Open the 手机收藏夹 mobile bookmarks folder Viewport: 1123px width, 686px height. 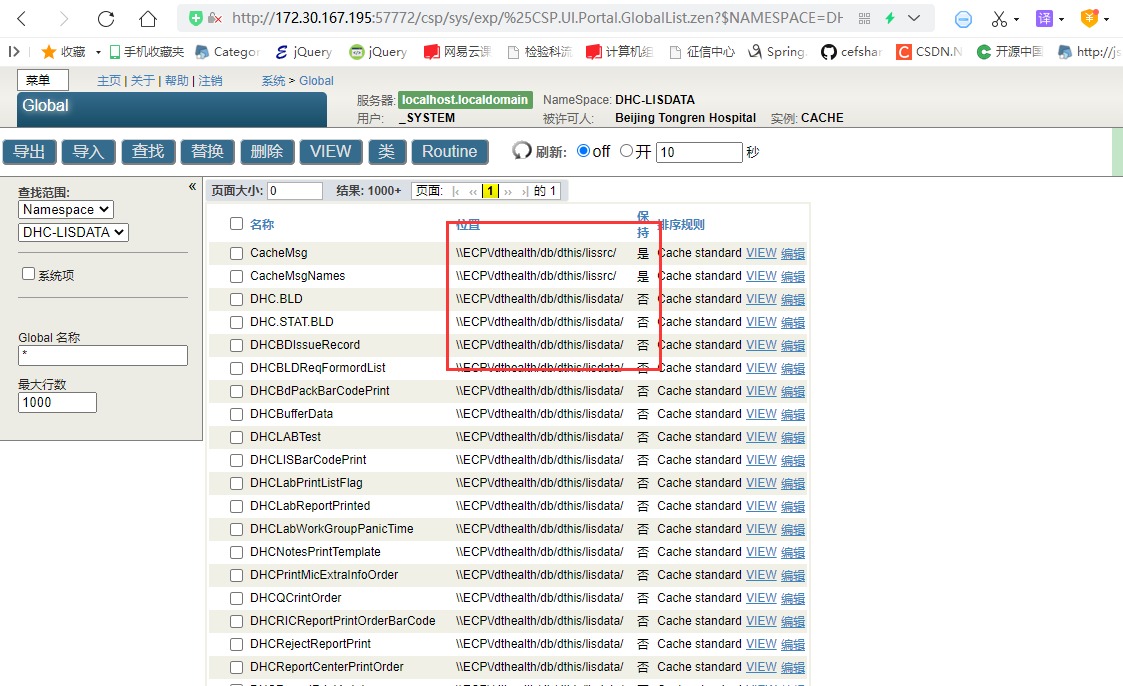147,52
